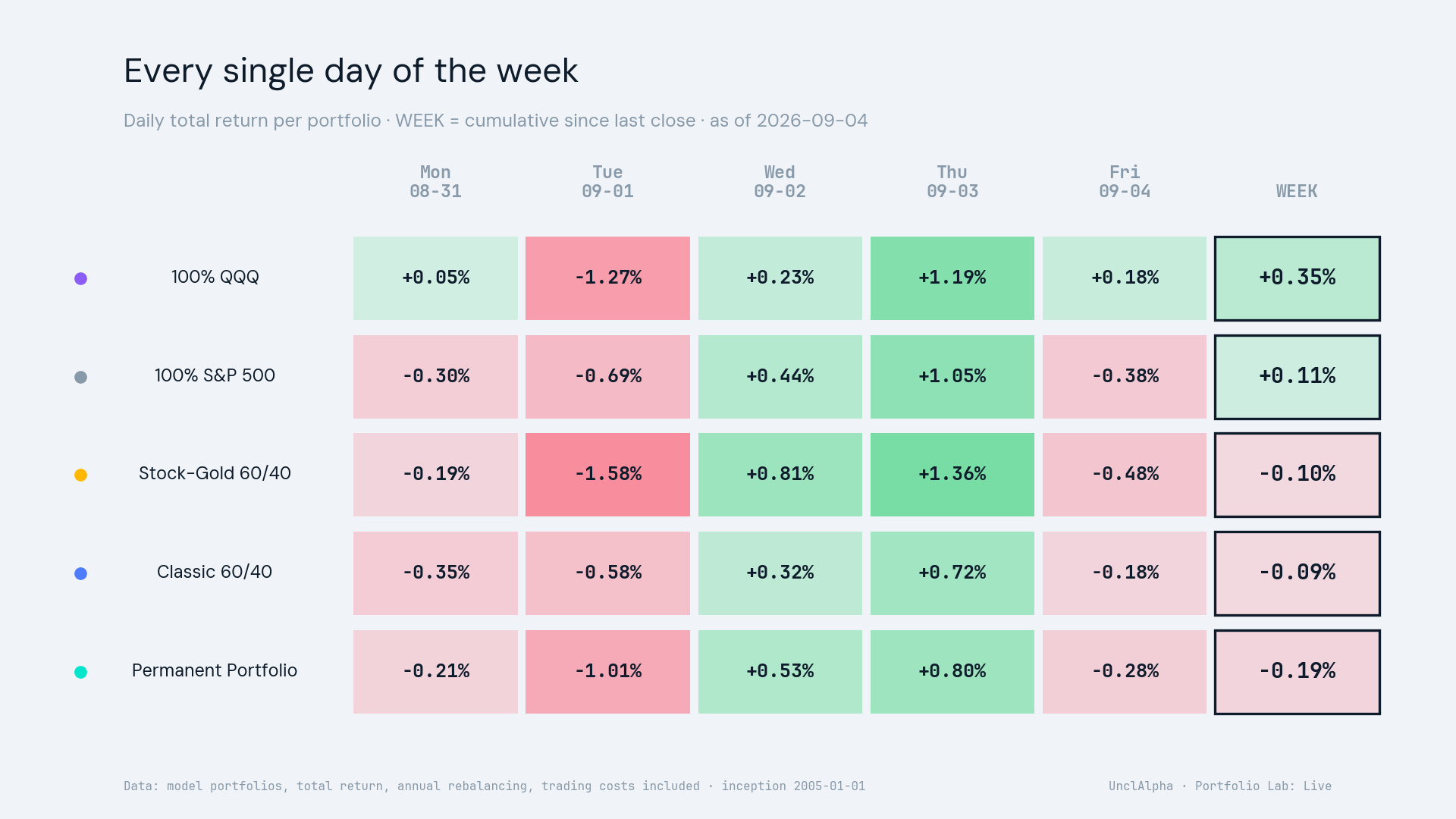
Task: Click the gray dot beside 100% S&P 500
Action: click(x=80, y=377)
